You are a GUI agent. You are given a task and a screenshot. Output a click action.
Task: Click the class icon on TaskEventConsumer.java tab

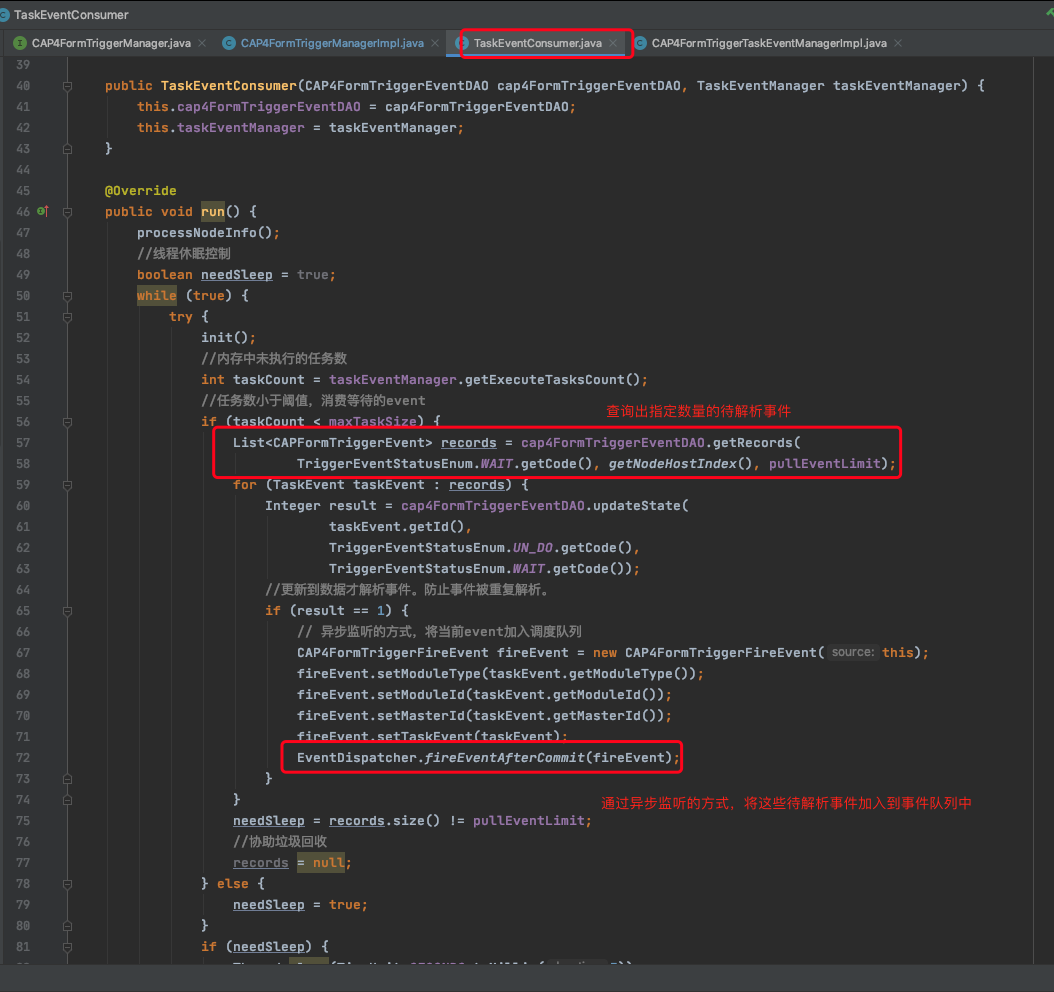point(462,43)
